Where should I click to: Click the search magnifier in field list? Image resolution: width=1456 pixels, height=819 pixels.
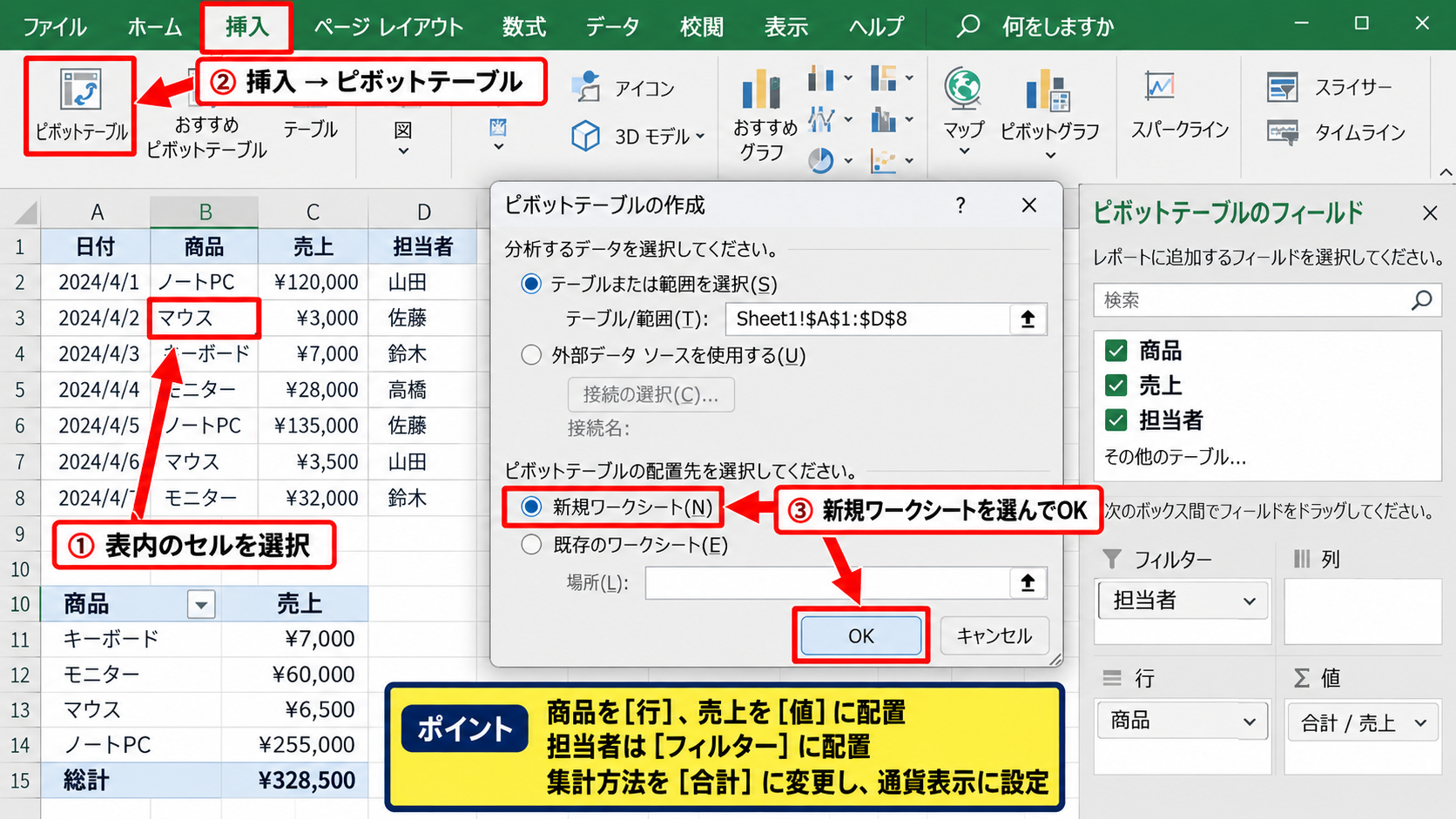coord(1421,300)
